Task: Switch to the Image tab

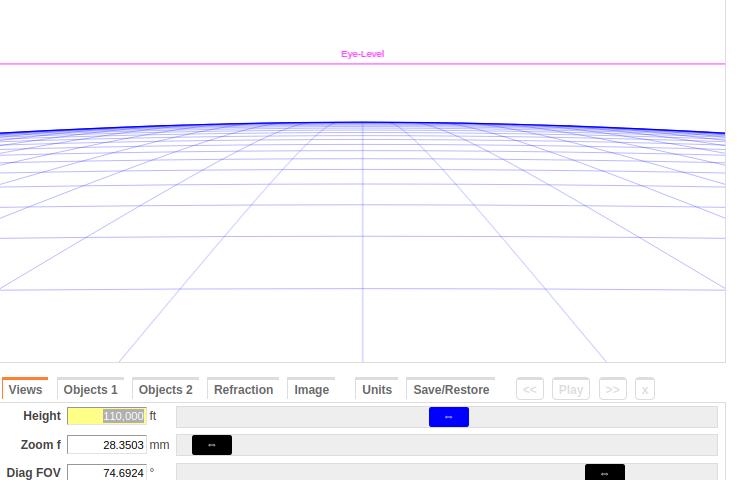Action: click(311, 390)
